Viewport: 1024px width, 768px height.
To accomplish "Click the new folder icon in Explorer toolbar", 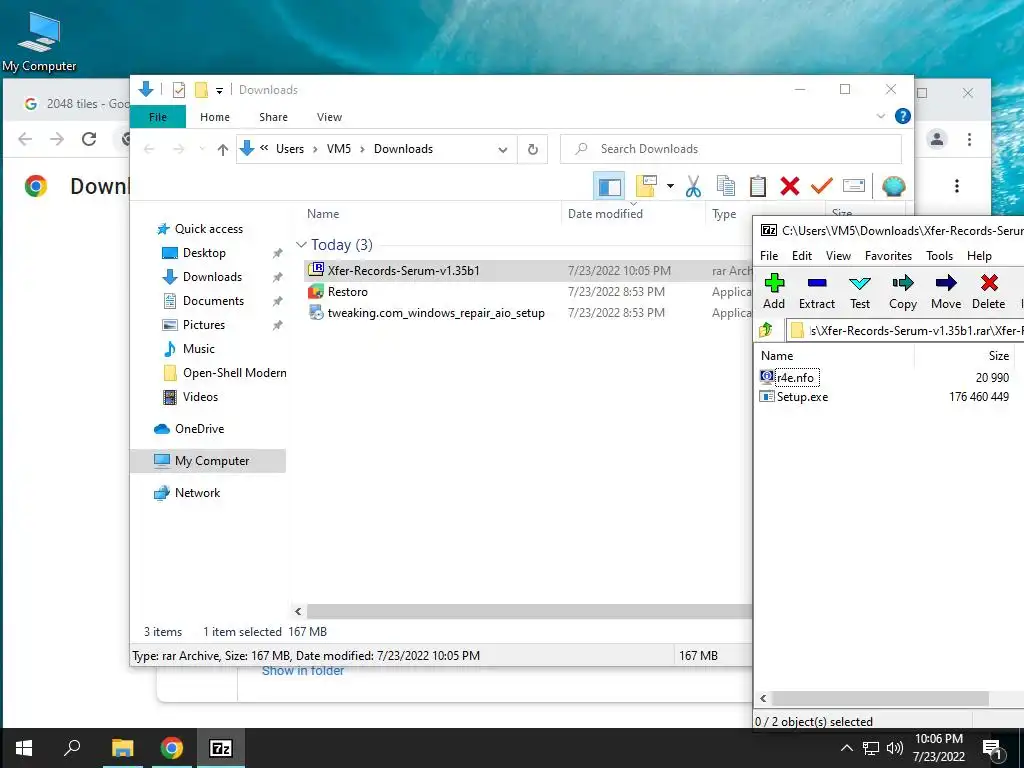I will [x=645, y=186].
